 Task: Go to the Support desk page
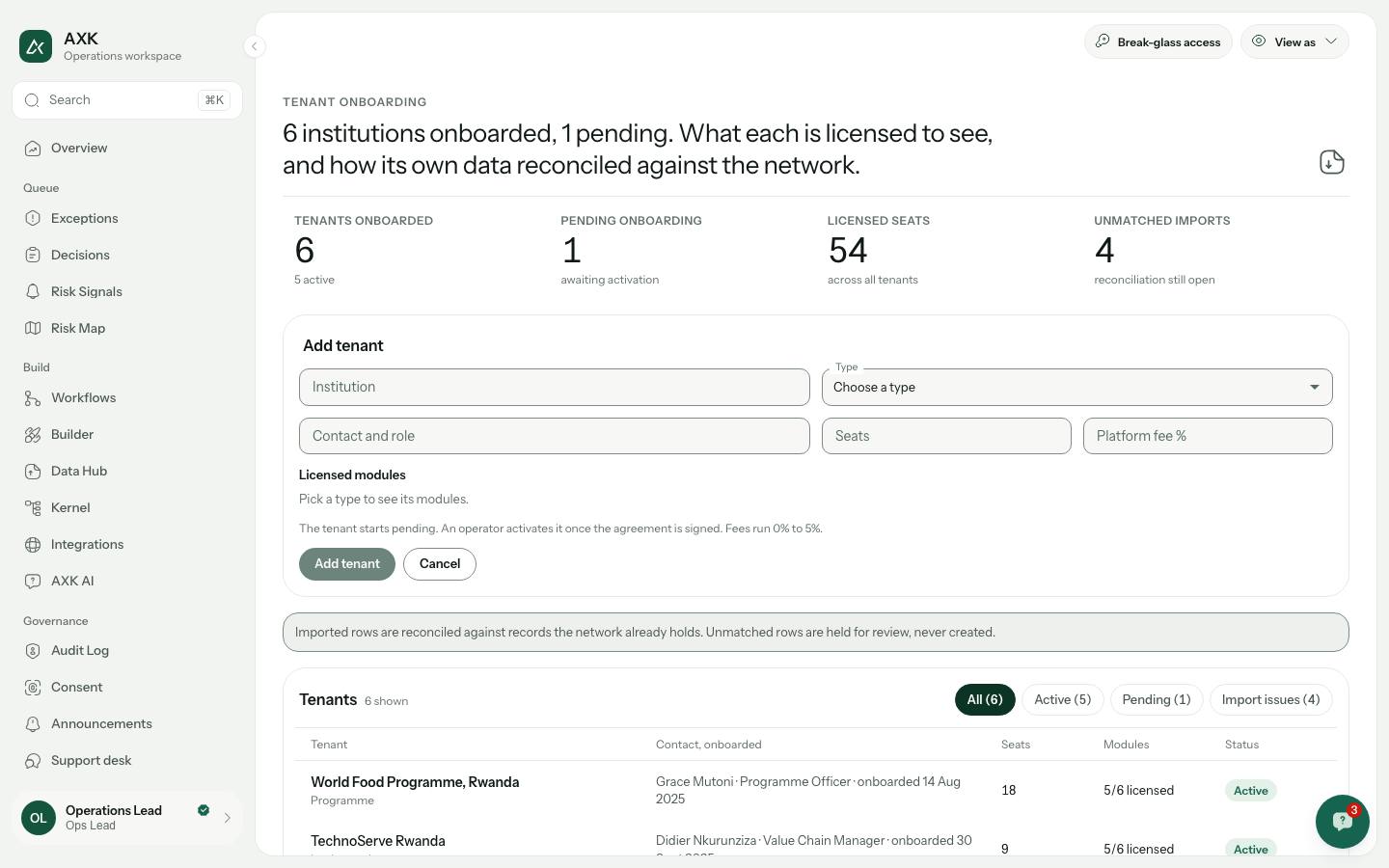127,761
